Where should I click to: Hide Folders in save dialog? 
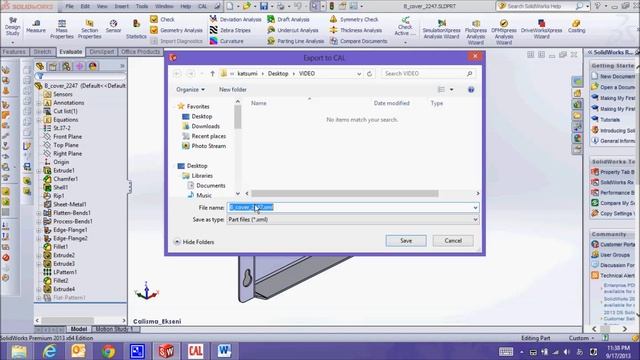pos(194,242)
